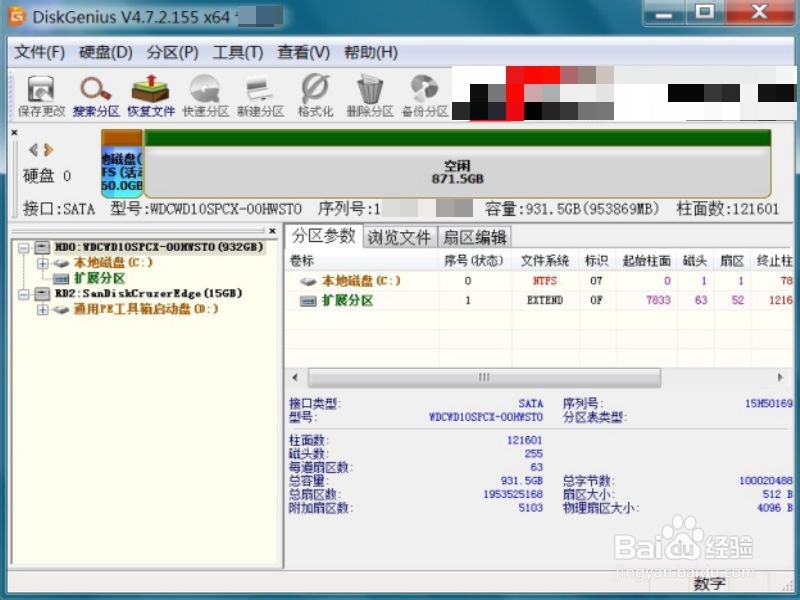Image resolution: width=800 pixels, height=600 pixels.
Task: Click 扩展分区 icon in partition table
Action: (308, 301)
